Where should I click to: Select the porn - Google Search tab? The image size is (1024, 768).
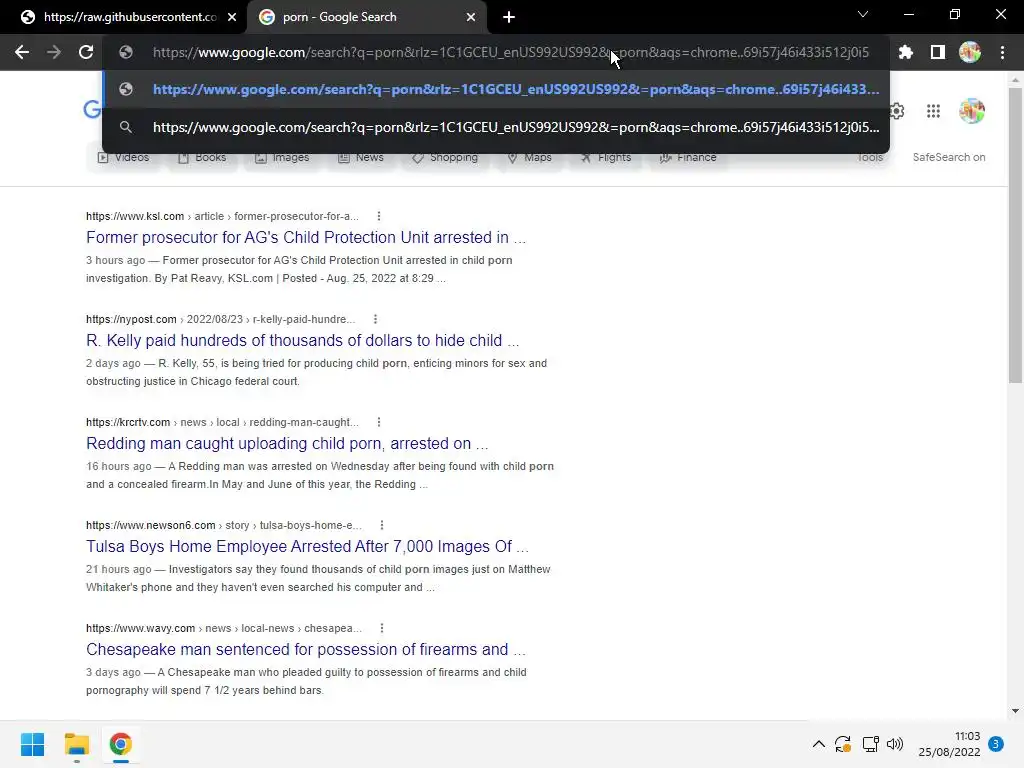coord(366,17)
